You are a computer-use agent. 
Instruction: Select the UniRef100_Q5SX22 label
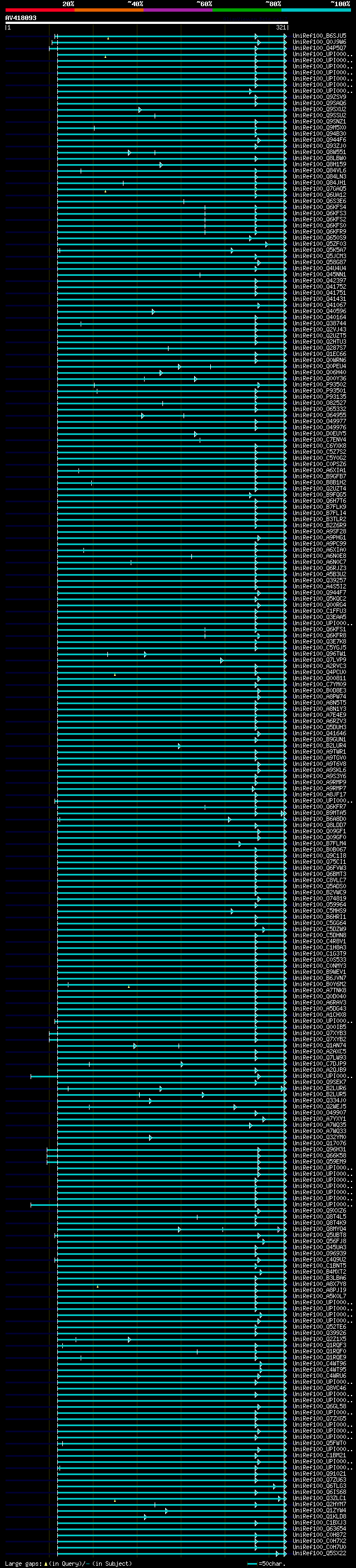(319, 1553)
